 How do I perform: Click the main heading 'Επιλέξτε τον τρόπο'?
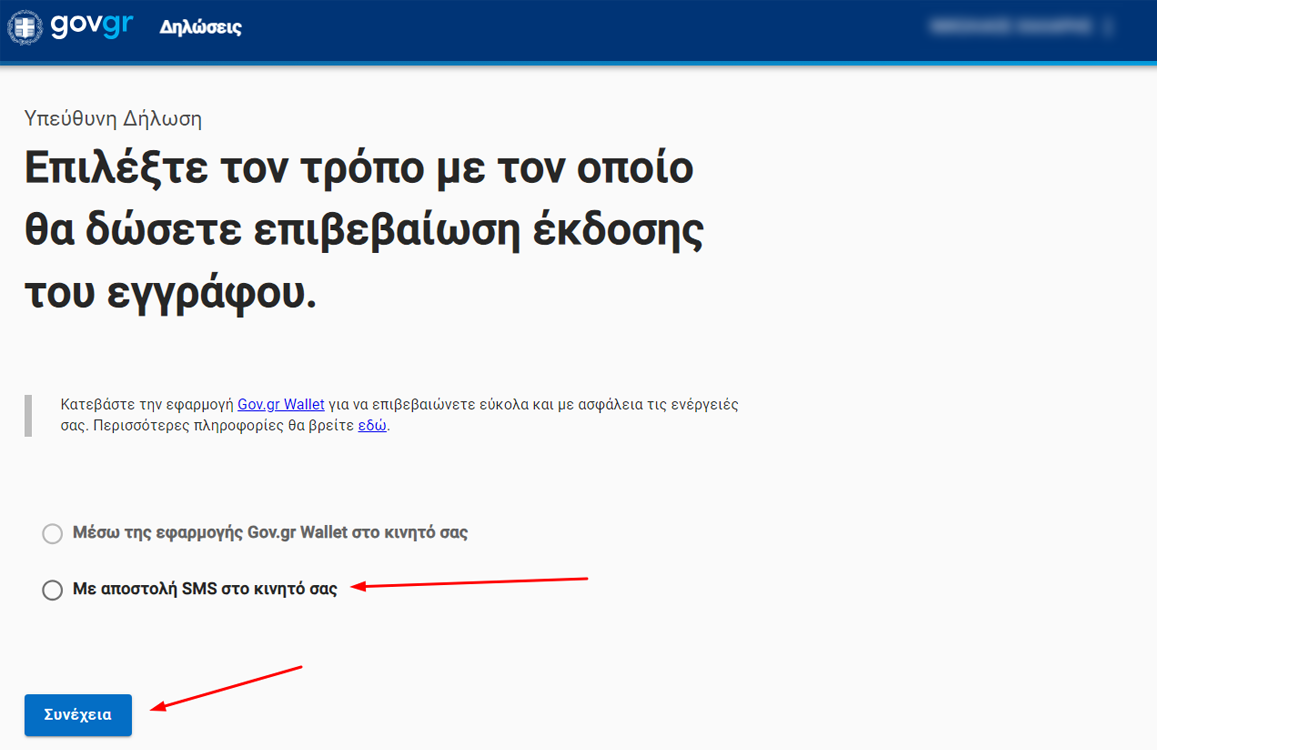click(358, 168)
